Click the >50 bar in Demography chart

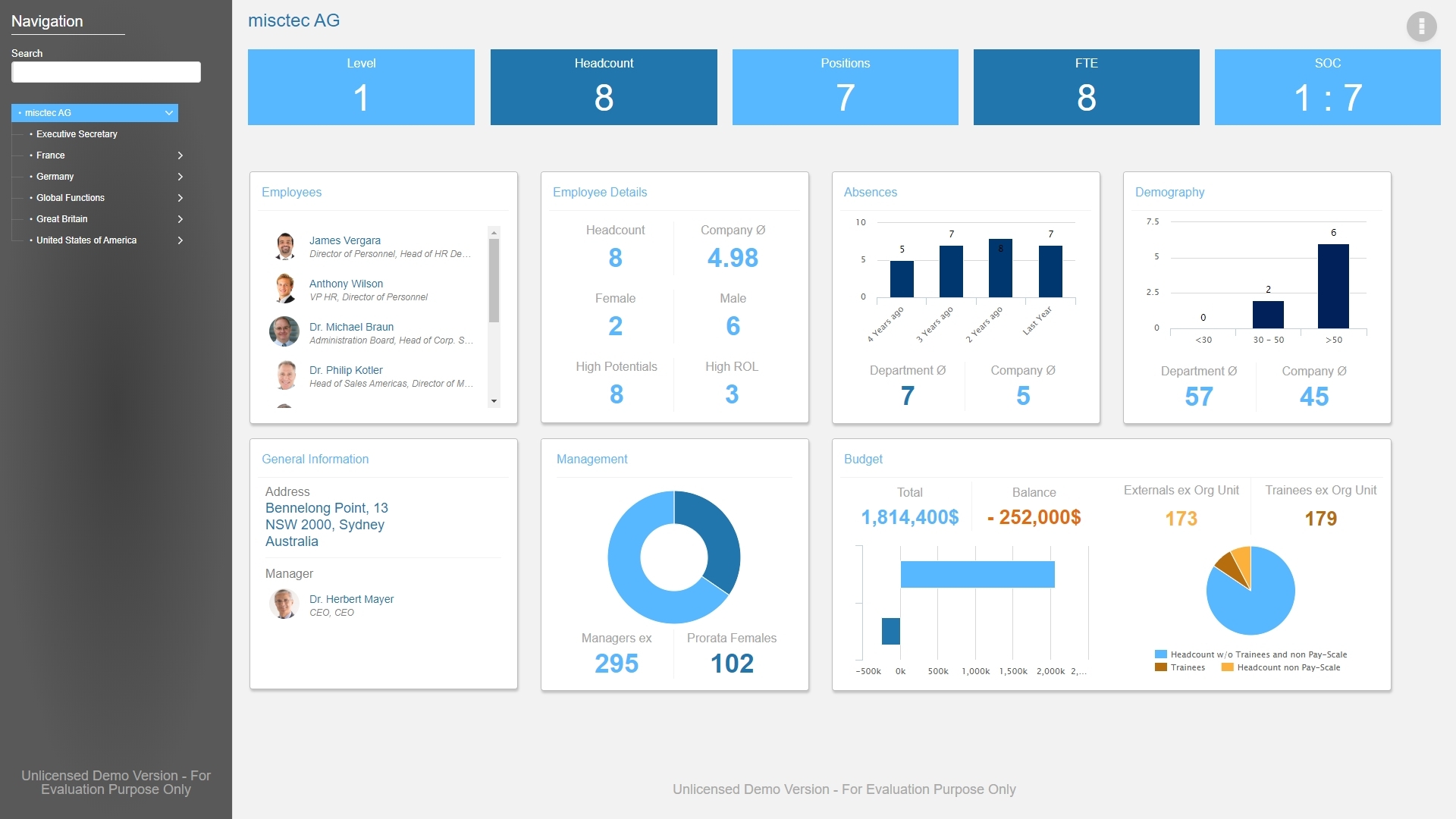pyautogui.click(x=1333, y=287)
